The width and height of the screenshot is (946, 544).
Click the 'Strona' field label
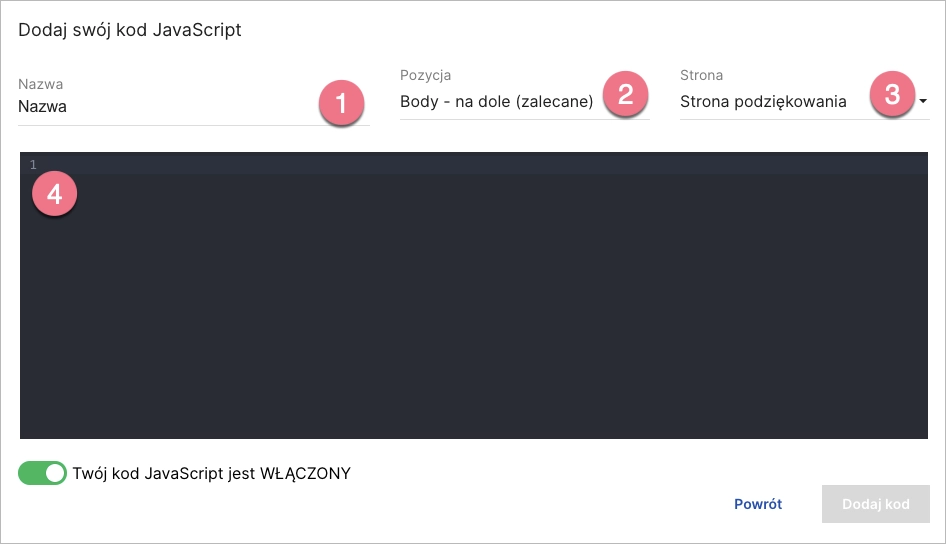point(701,75)
